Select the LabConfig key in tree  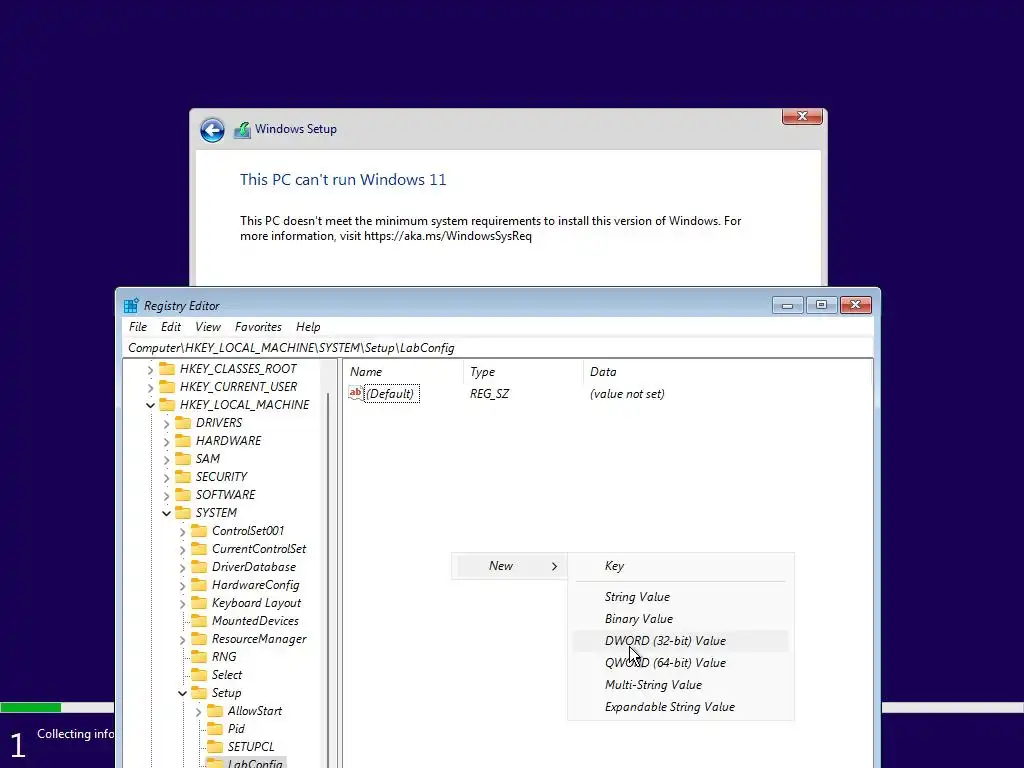click(255, 762)
